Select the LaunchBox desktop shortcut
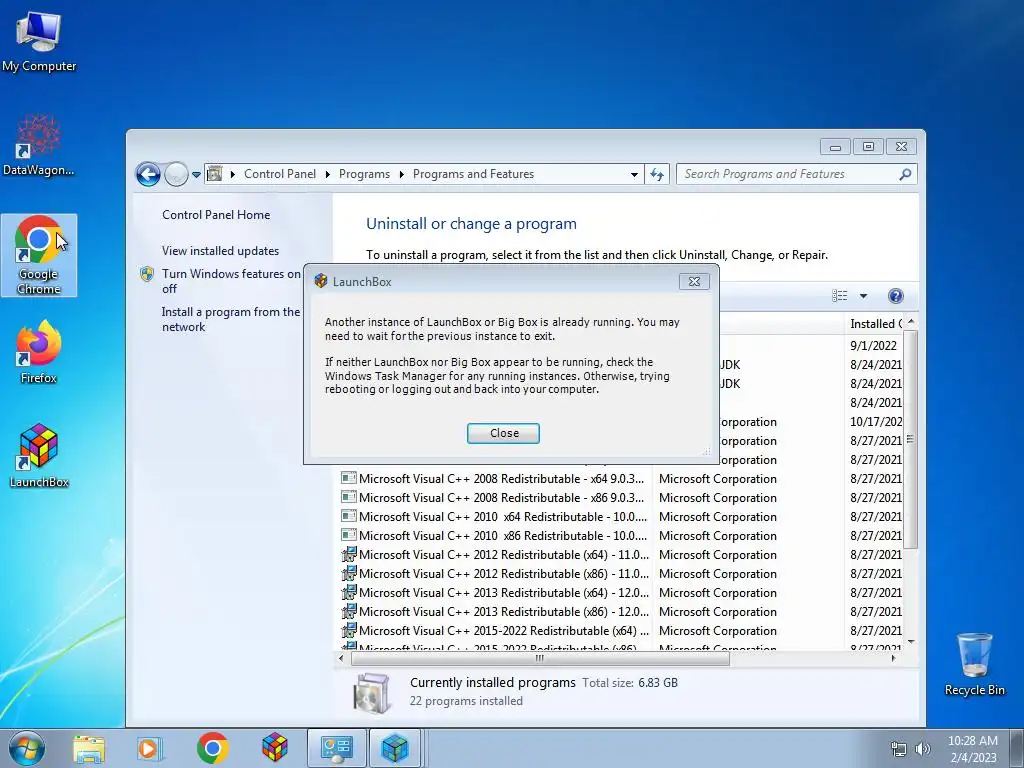 coord(39,456)
